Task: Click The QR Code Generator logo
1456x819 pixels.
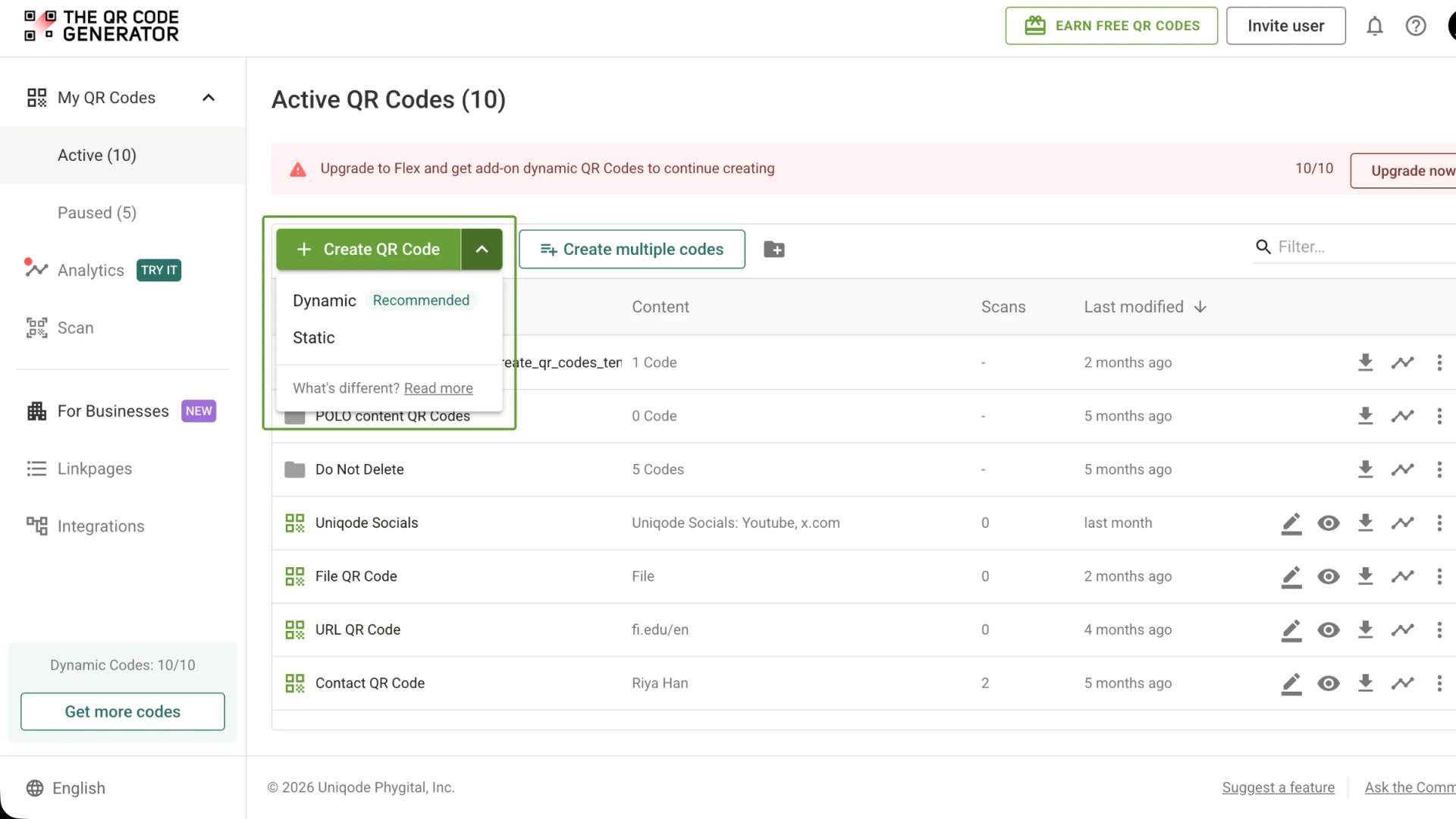Action: tap(102, 26)
